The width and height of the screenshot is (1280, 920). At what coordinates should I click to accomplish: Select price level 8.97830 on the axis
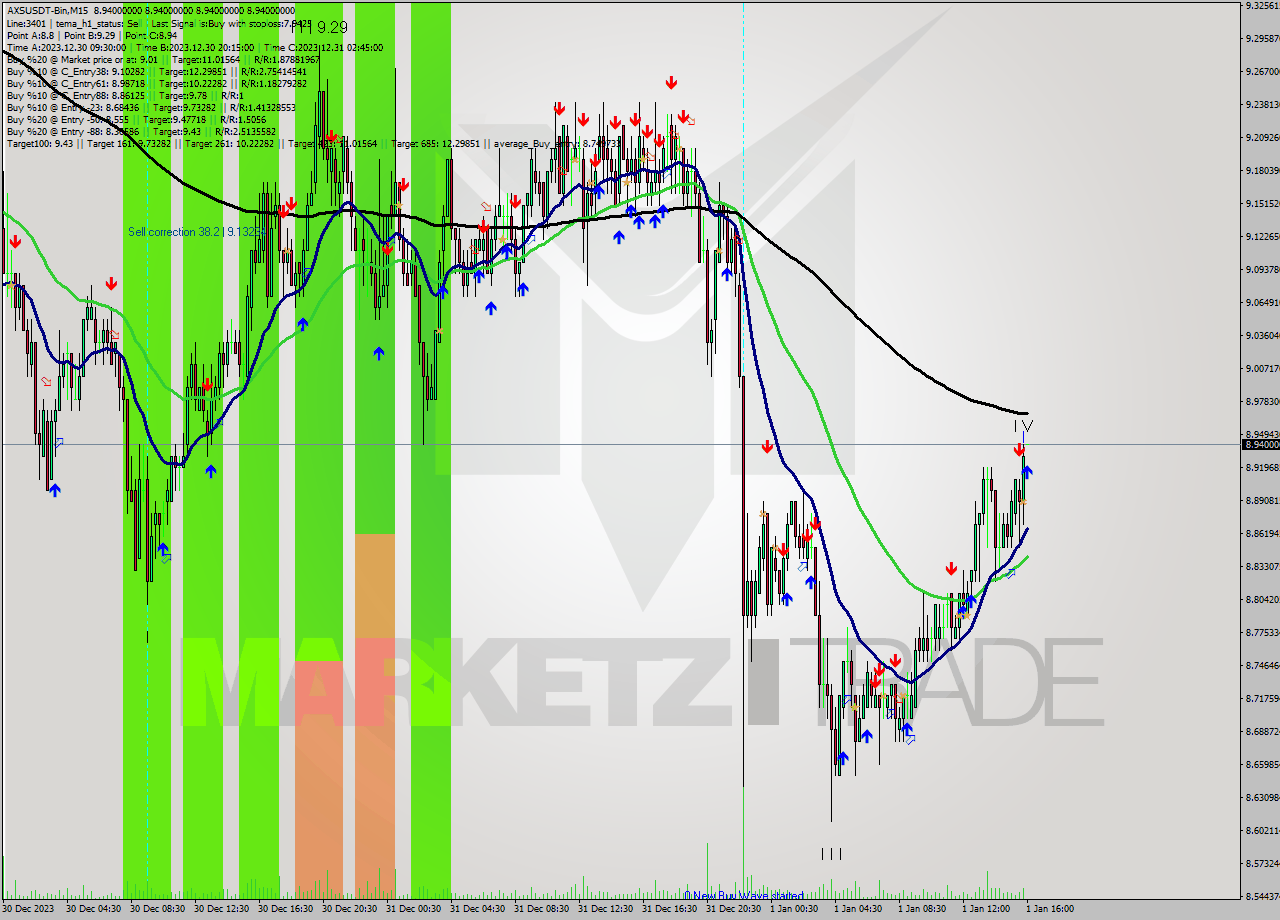coord(1262,402)
